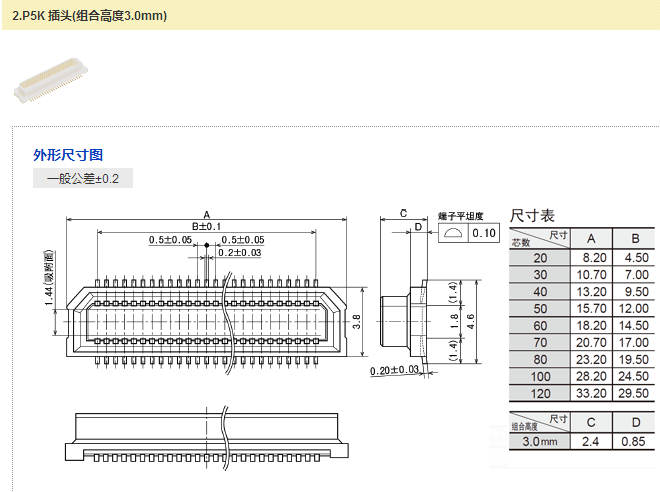
Task: Click value 0.85 in column D
Action: pos(634,441)
